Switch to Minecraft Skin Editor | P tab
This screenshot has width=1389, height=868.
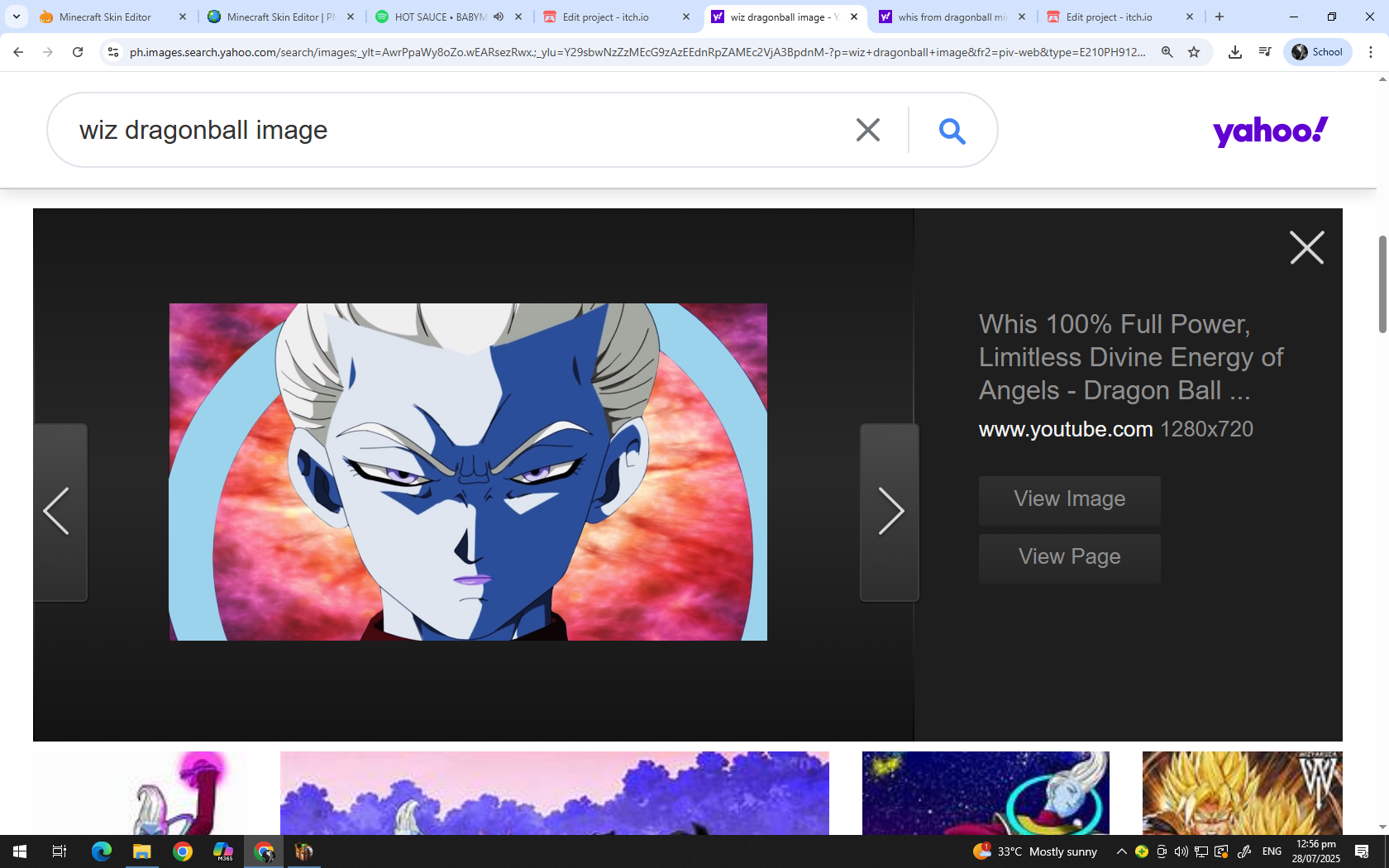pos(281,17)
